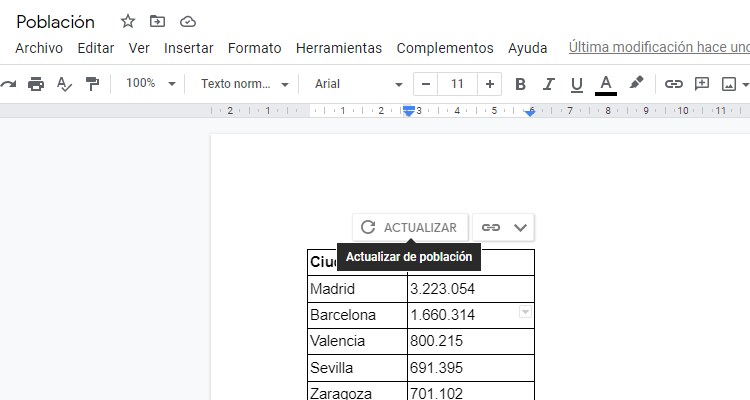Toggle italic formatting
Image resolution: width=750 pixels, height=400 pixels.
(548, 84)
